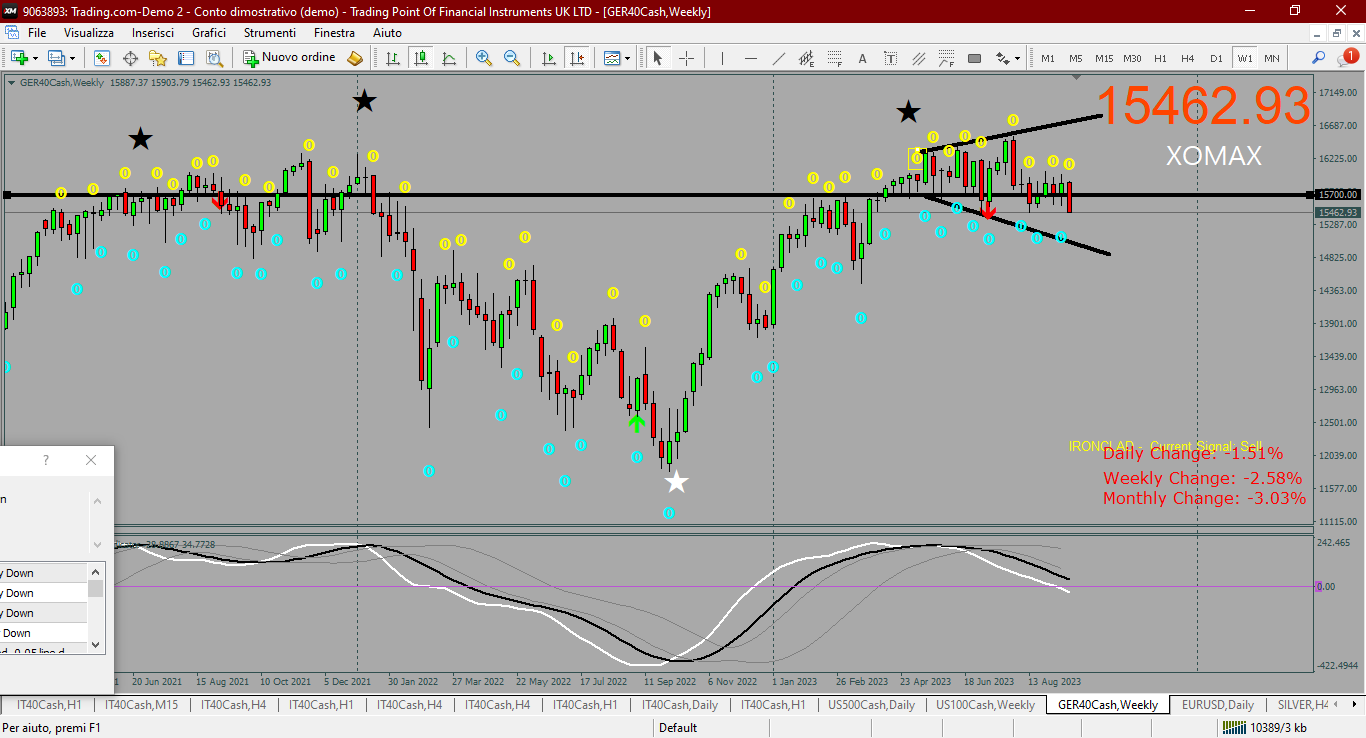Screen dimensions: 1366x738
Task: Switch to line chart view
Action: tap(449, 58)
